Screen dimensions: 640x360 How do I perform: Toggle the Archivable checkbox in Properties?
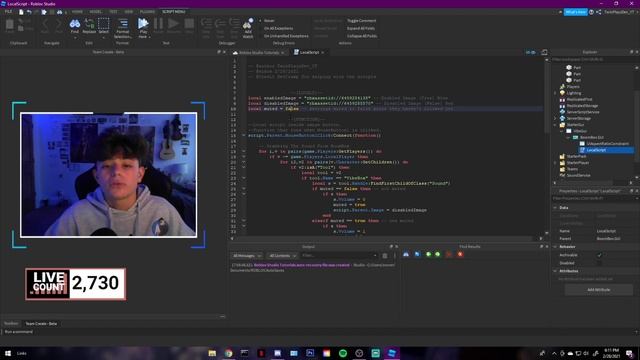[x=599, y=255]
